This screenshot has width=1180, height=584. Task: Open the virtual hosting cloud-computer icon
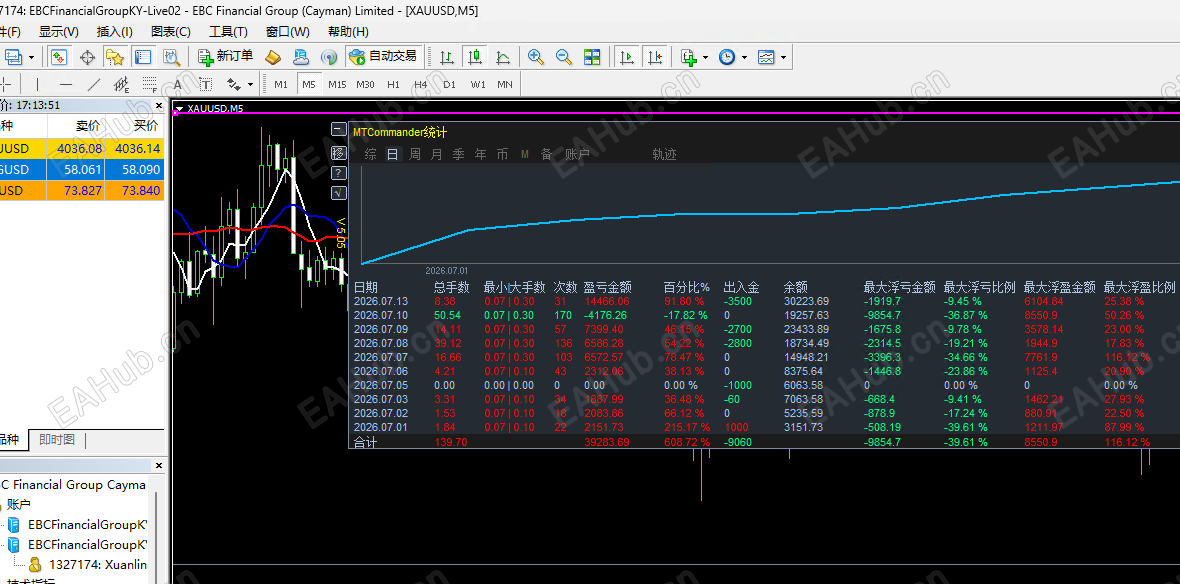click(301, 56)
